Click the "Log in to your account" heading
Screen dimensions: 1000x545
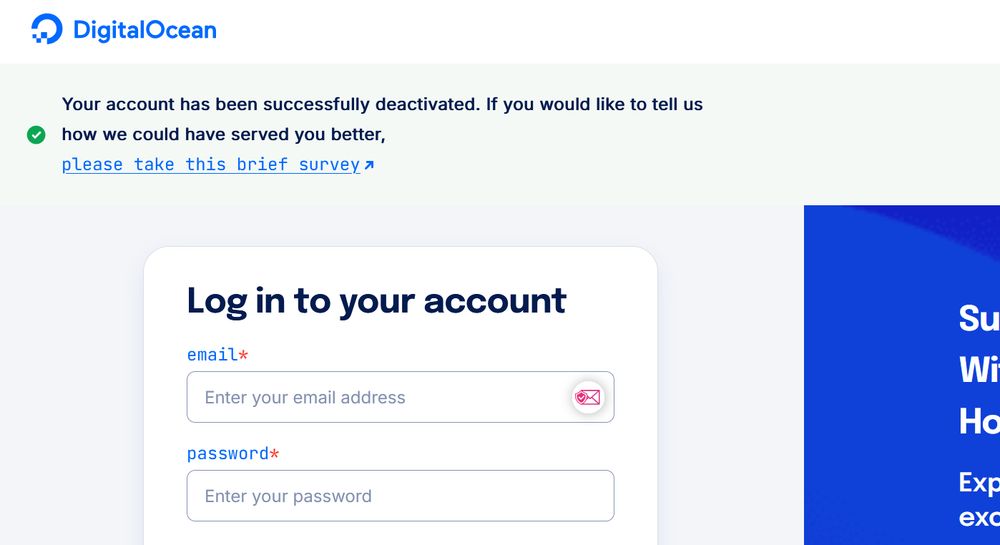[x=376, y=300]
